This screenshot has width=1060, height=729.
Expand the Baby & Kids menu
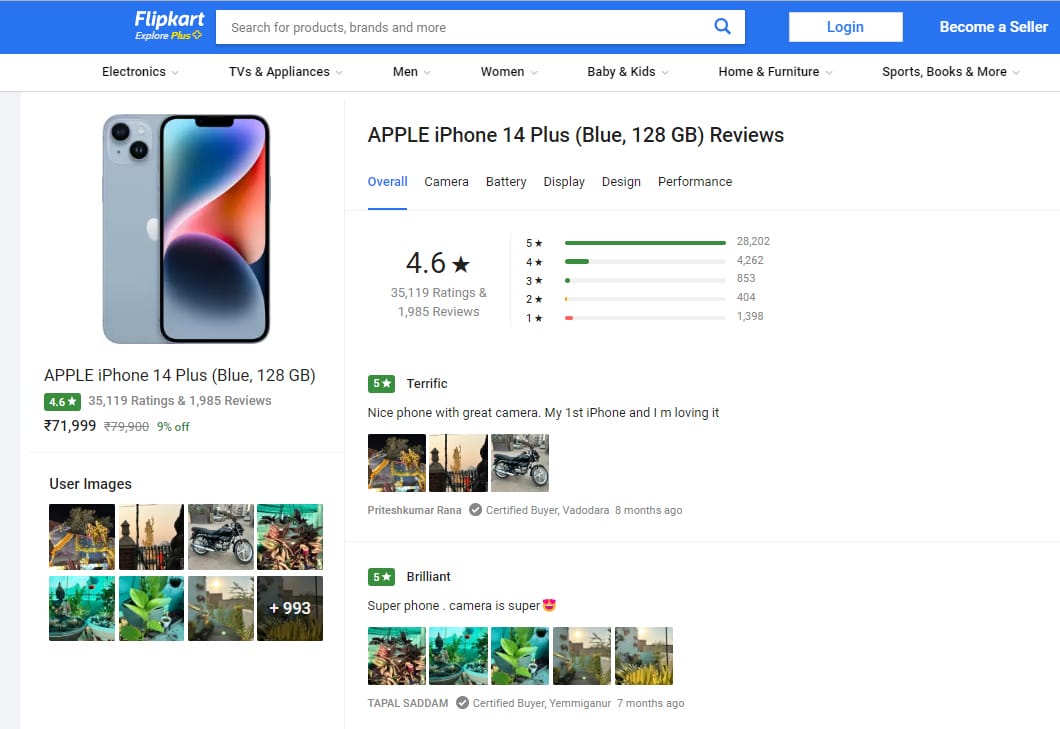point(627,72)
